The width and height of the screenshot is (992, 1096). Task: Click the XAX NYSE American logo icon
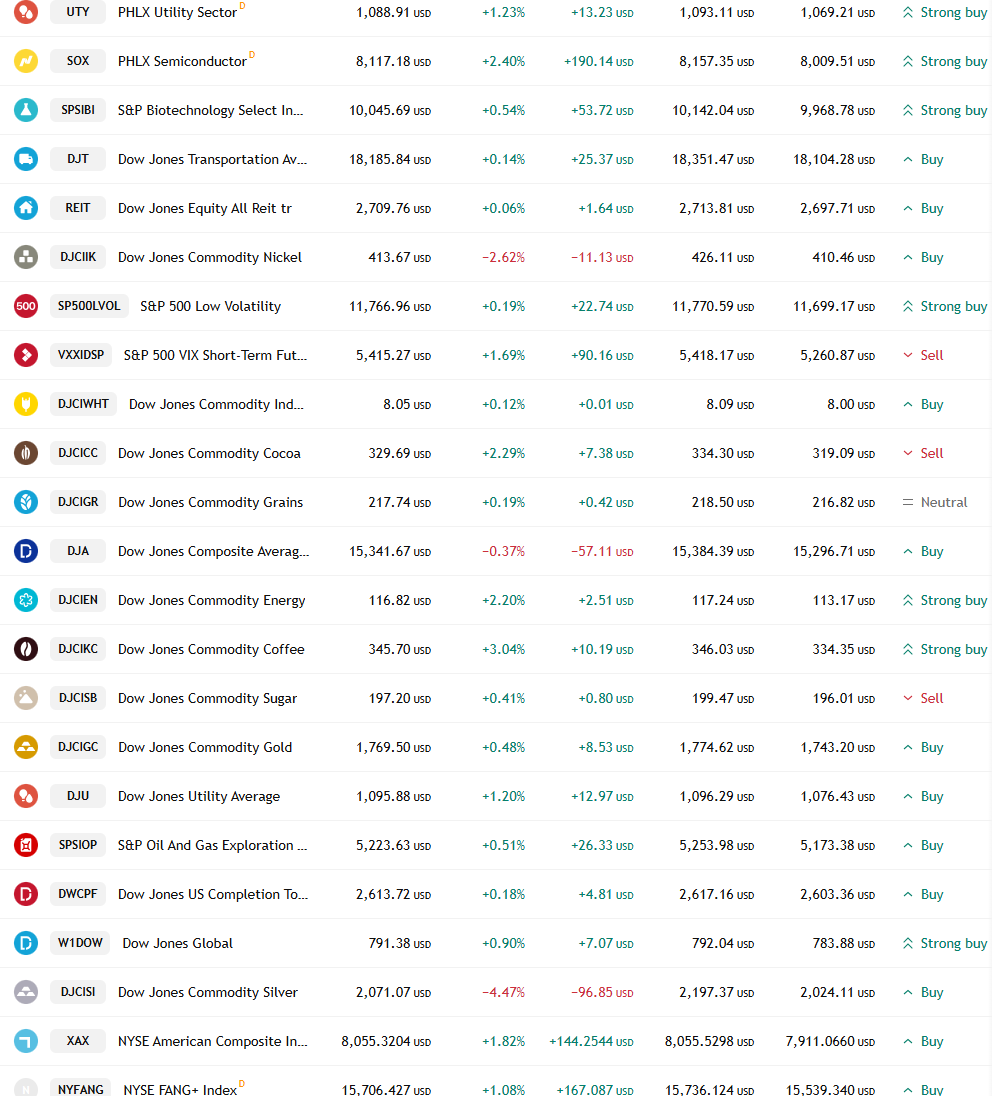(26, 1041)
